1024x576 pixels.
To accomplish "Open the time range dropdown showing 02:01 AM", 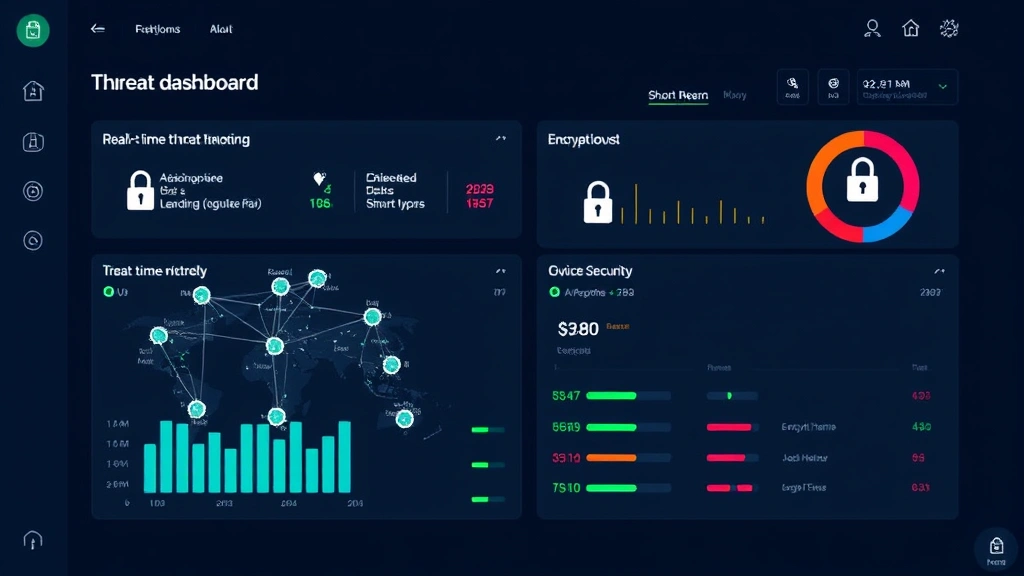I will click(905, 86).
